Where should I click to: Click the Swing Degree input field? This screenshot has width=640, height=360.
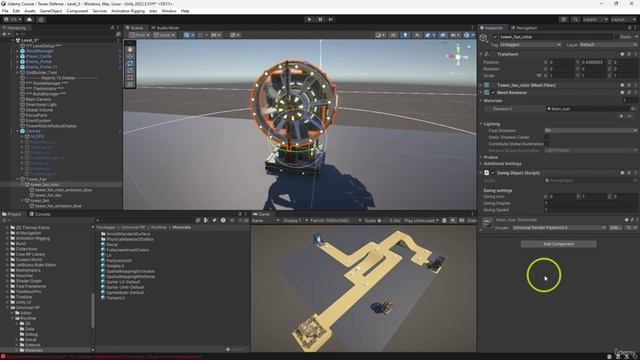tap(591, 203)
